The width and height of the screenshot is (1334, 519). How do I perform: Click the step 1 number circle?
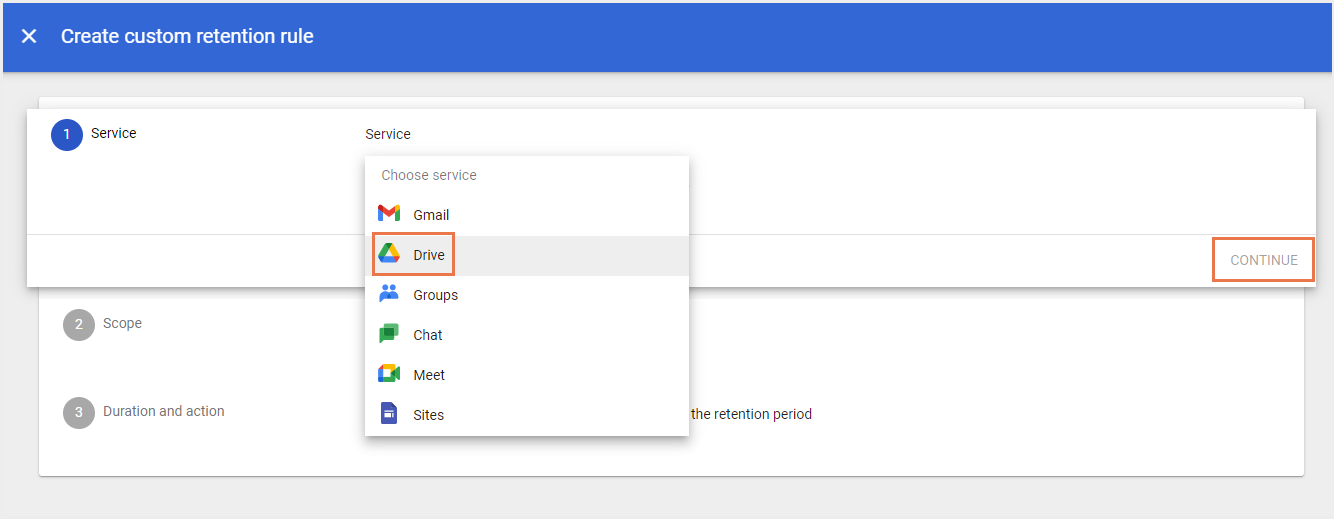click(x=67, y=135)
